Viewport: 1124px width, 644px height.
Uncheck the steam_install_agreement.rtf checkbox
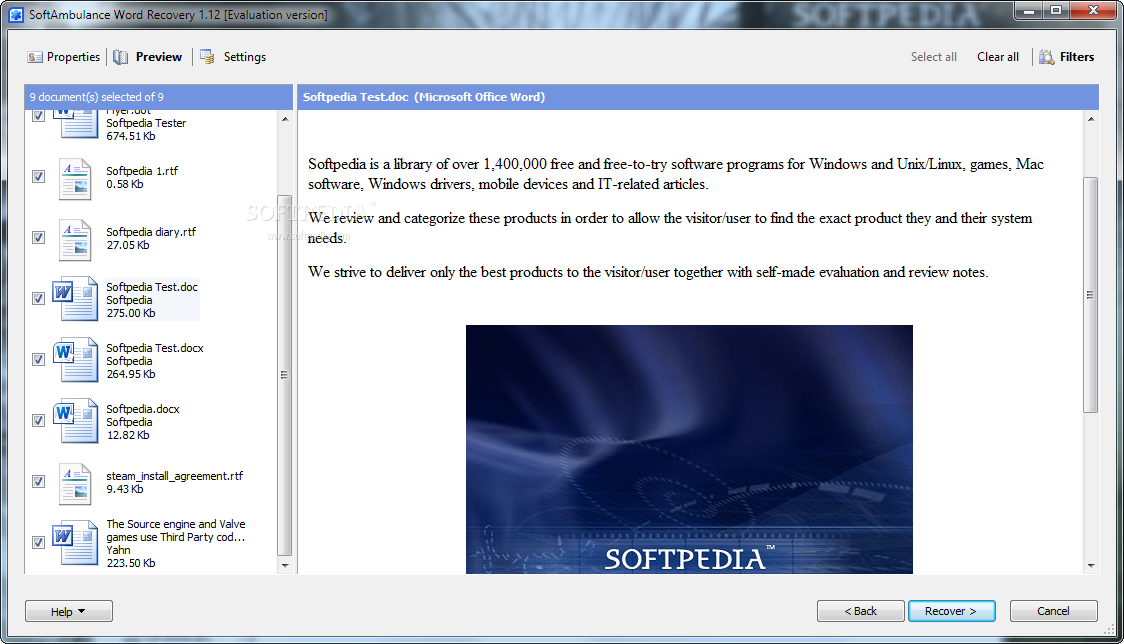[x=39, y=481]
